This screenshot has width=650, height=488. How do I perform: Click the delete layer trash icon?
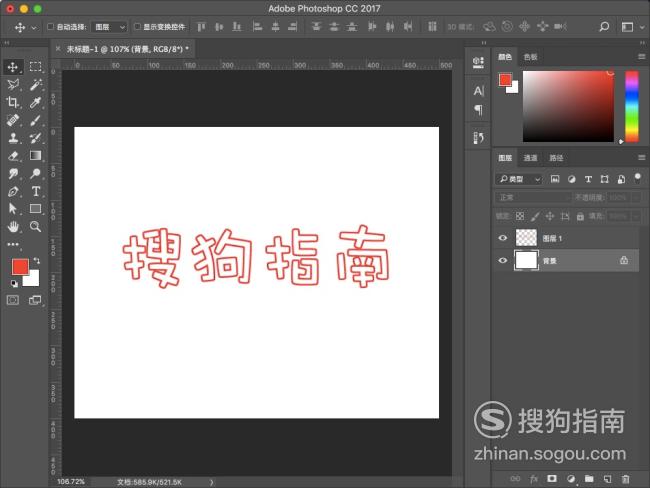tap(626, 479)
